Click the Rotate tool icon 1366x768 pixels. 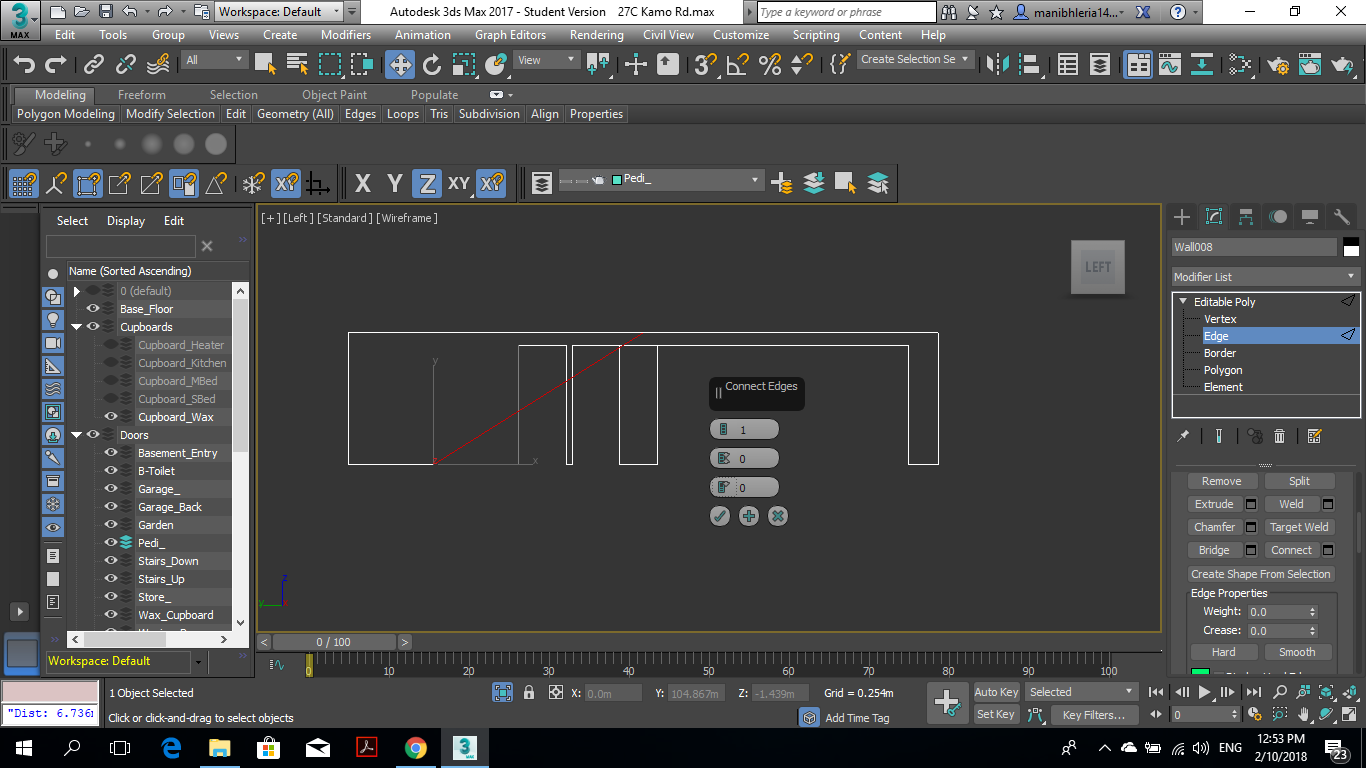pyautogui.click(x=432, y=65)
